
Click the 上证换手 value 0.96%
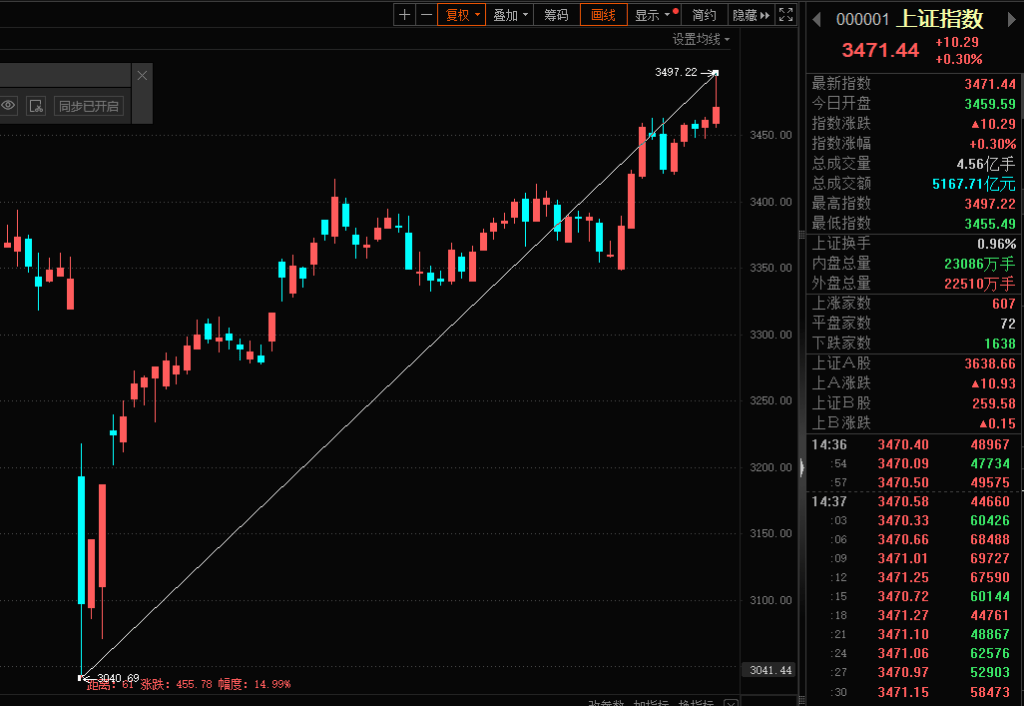pos(997,244)
